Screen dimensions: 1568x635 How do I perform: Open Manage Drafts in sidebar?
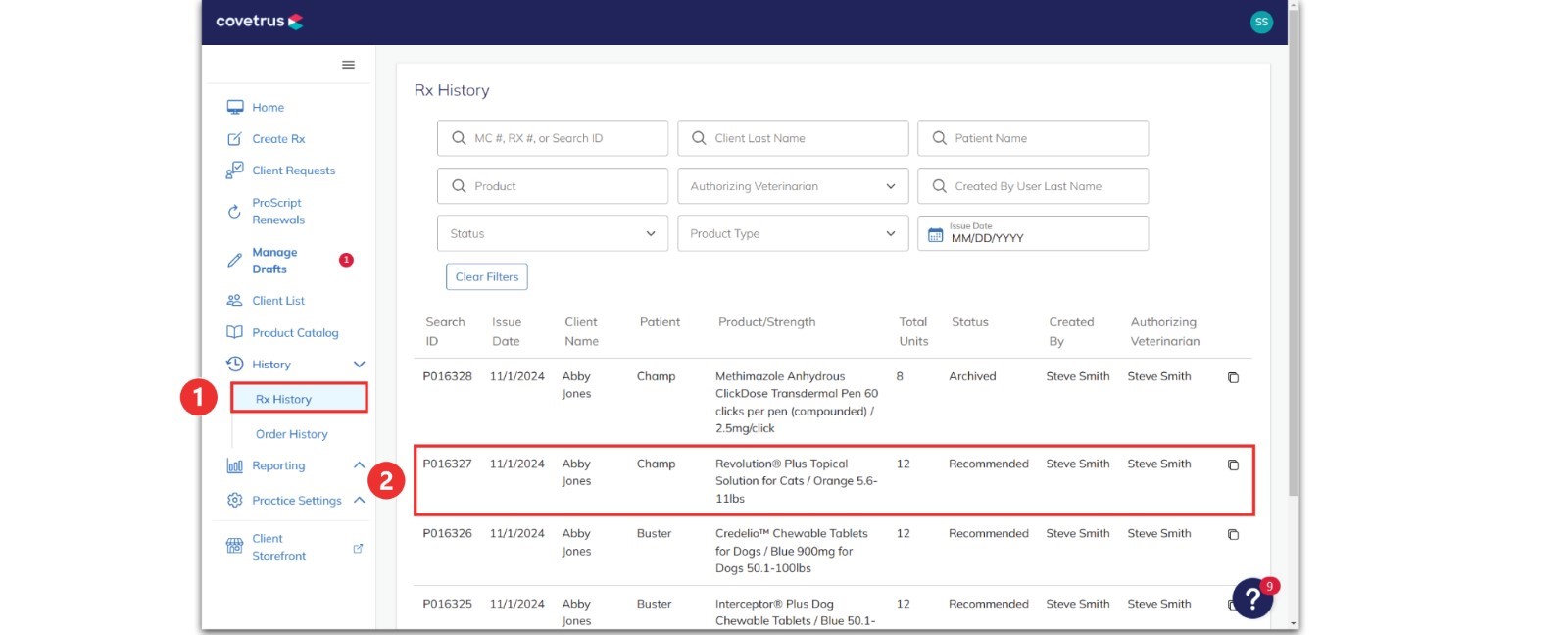(274, 261)
